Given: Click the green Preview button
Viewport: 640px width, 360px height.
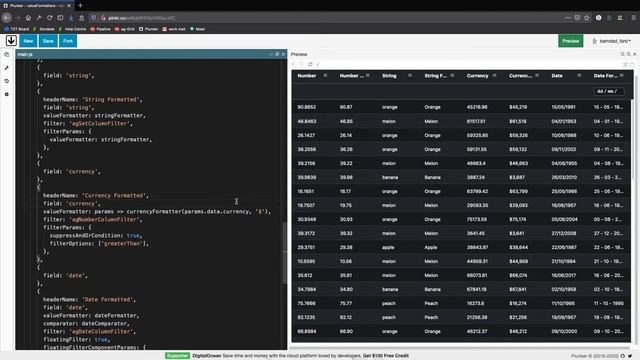Looking at the screenshot, I should pyautogui.click(x=571, y=41).
